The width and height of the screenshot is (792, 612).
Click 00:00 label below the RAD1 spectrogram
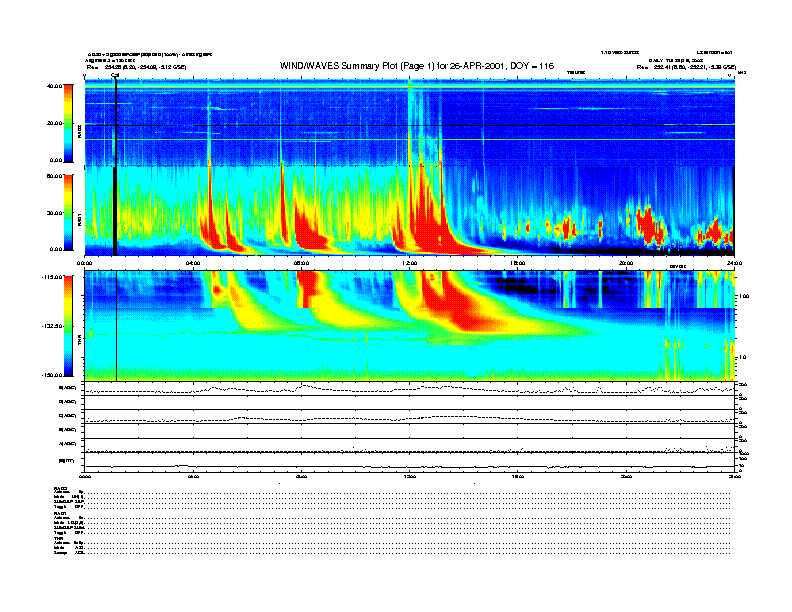tap(84, 263)
